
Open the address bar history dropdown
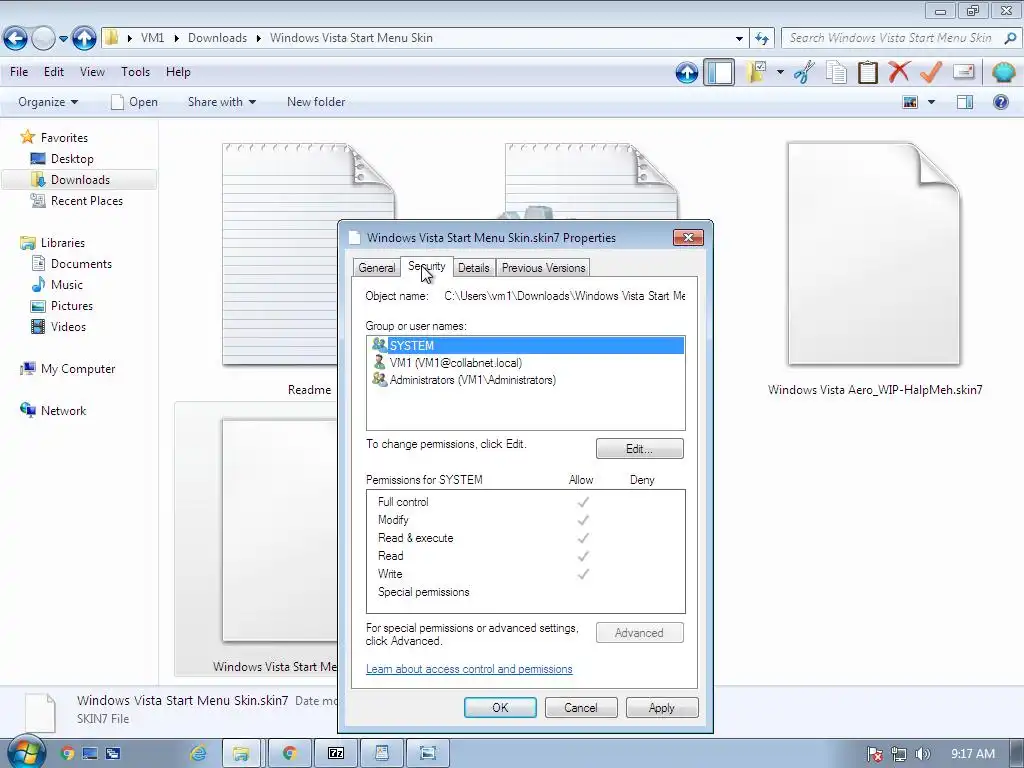[739, 39]
